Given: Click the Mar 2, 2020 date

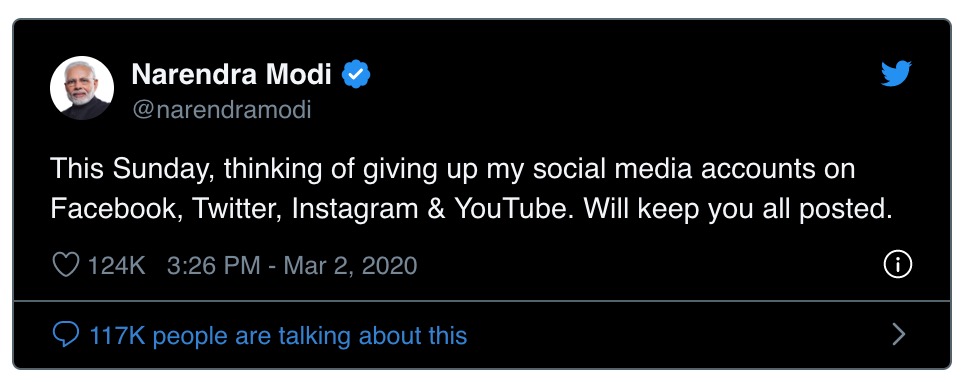Looking at the screenshot, I should (x=350, y=266).
